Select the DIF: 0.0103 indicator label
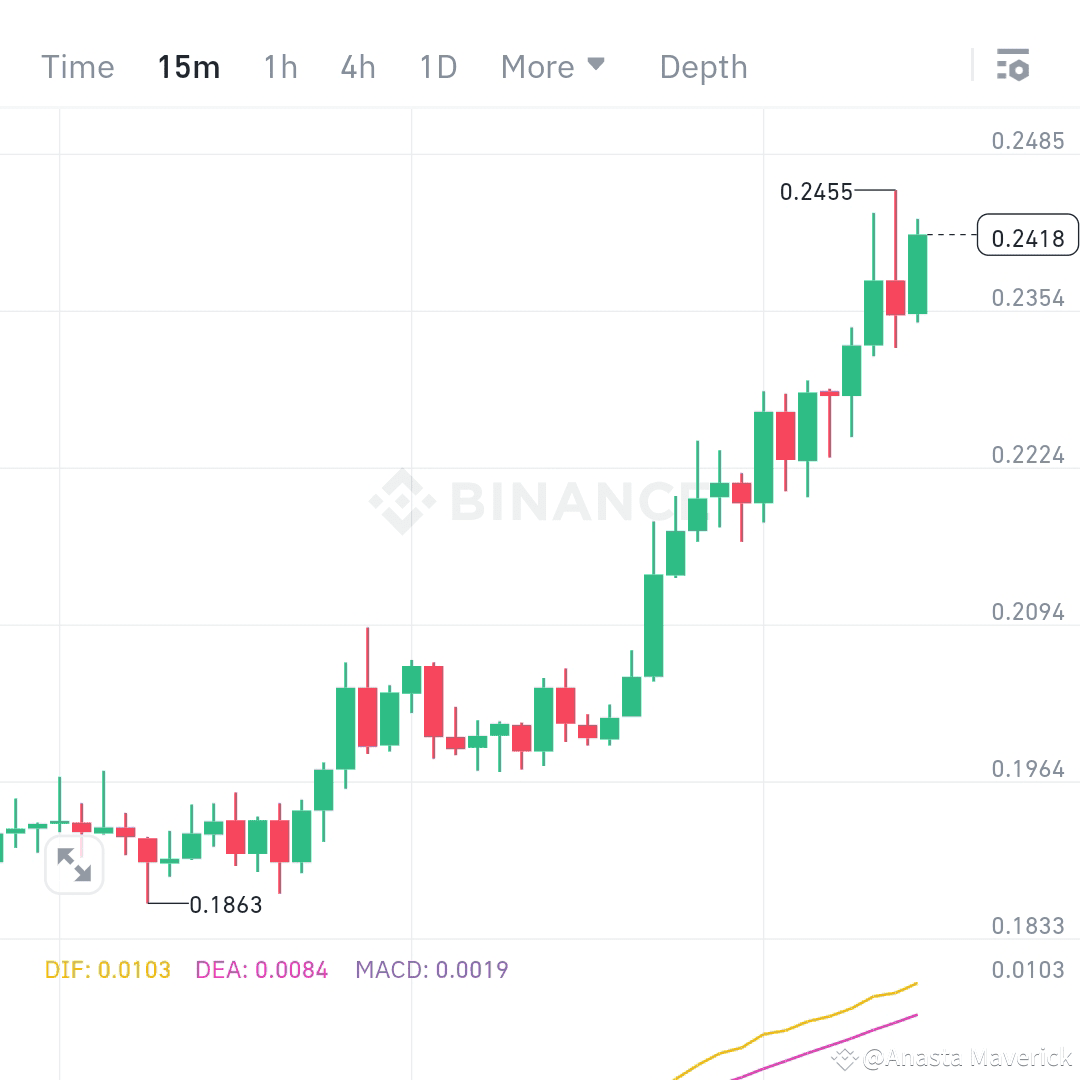Viewport: 1080px width, 1080px height. (x=107, y=970)
